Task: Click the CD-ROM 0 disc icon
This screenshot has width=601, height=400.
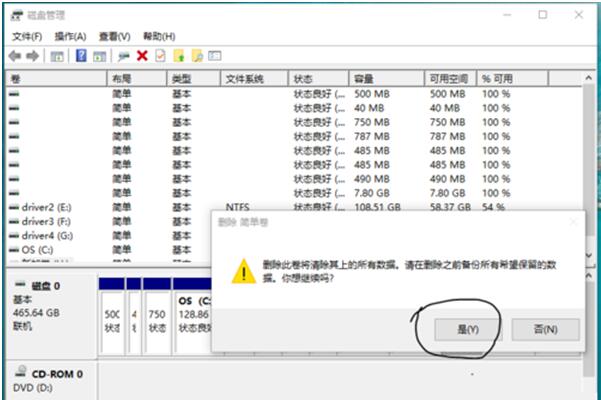Action: tap(21, 371)
